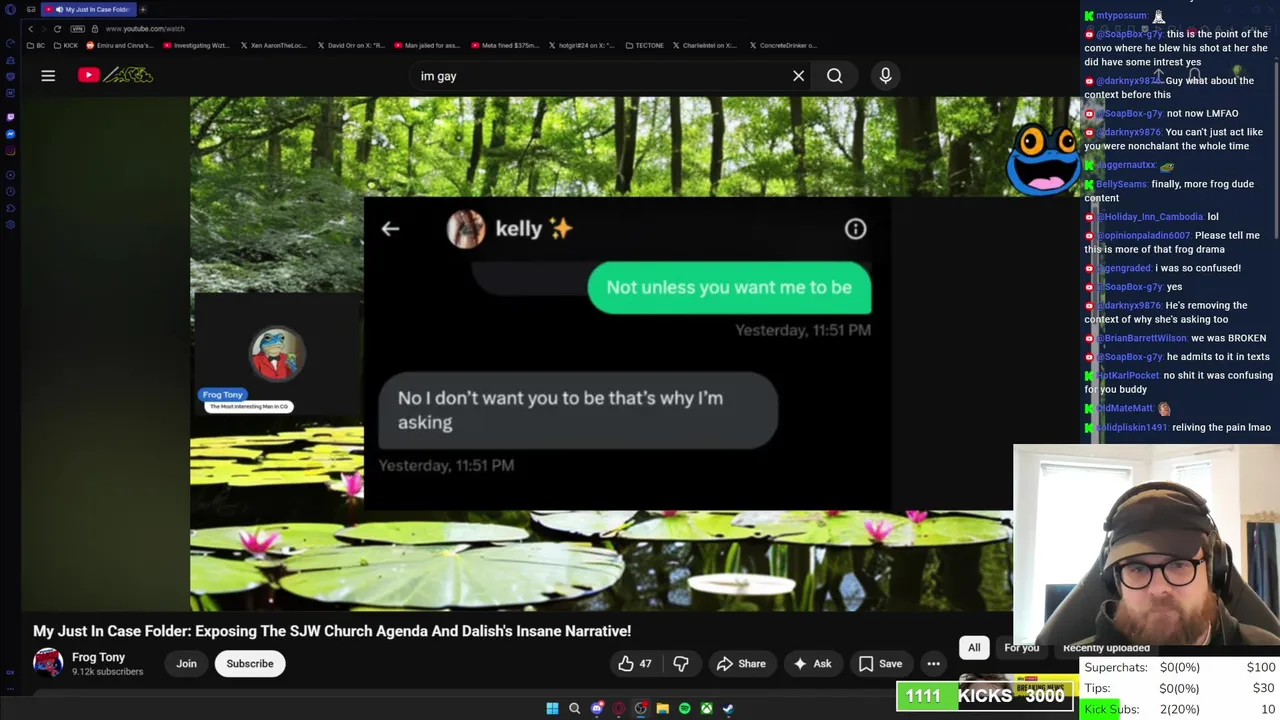Open the KICK bookmark folder

pos(66,45)
